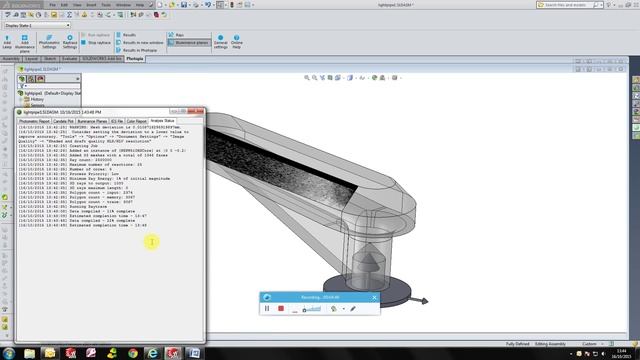Click Stop raytrace
640x360 pixels.
pyautogui.click(x=96, y=42)
